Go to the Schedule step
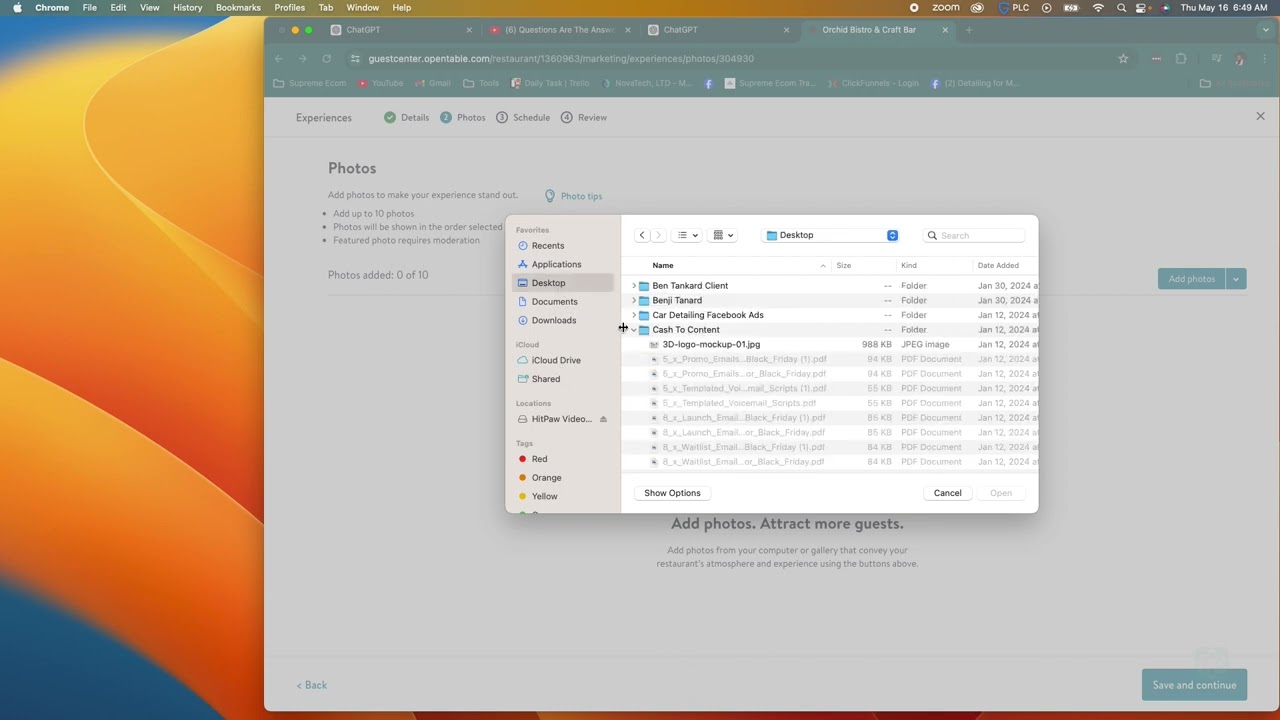This screenshot has height=720, width=1280. [523, 118]
